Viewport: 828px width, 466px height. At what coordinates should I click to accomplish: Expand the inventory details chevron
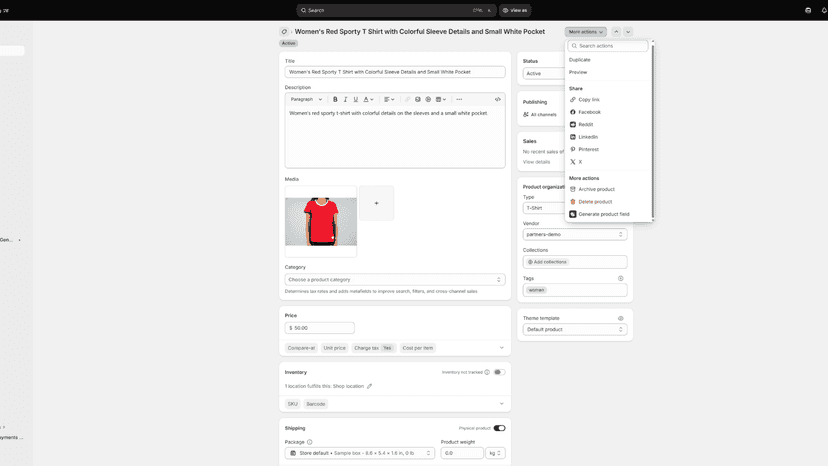coord(502,404)
